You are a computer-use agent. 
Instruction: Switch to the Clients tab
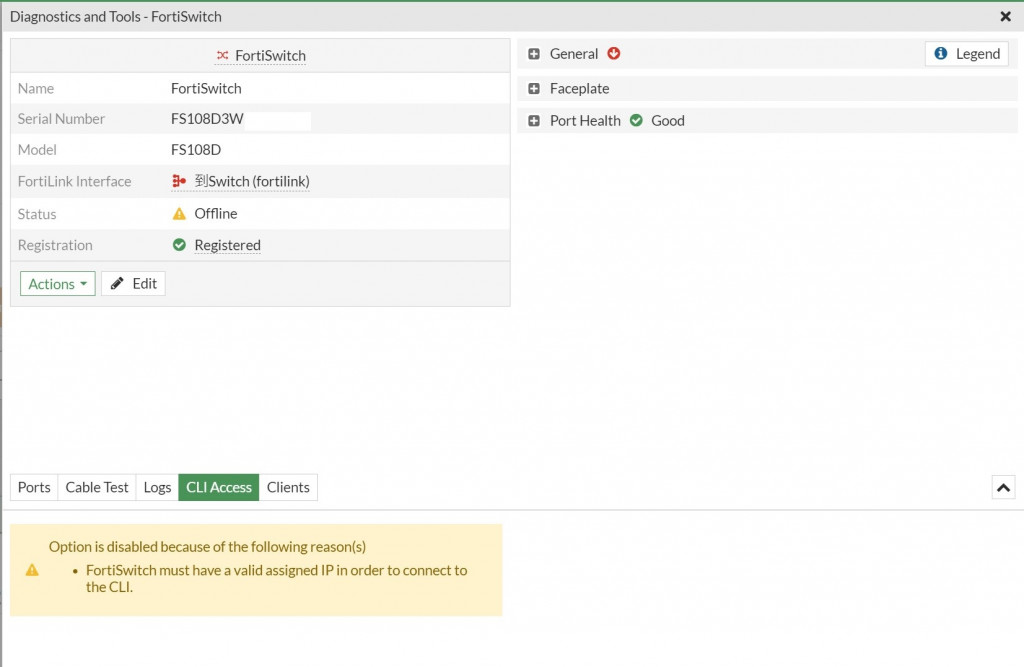click(x=288, y=487)
